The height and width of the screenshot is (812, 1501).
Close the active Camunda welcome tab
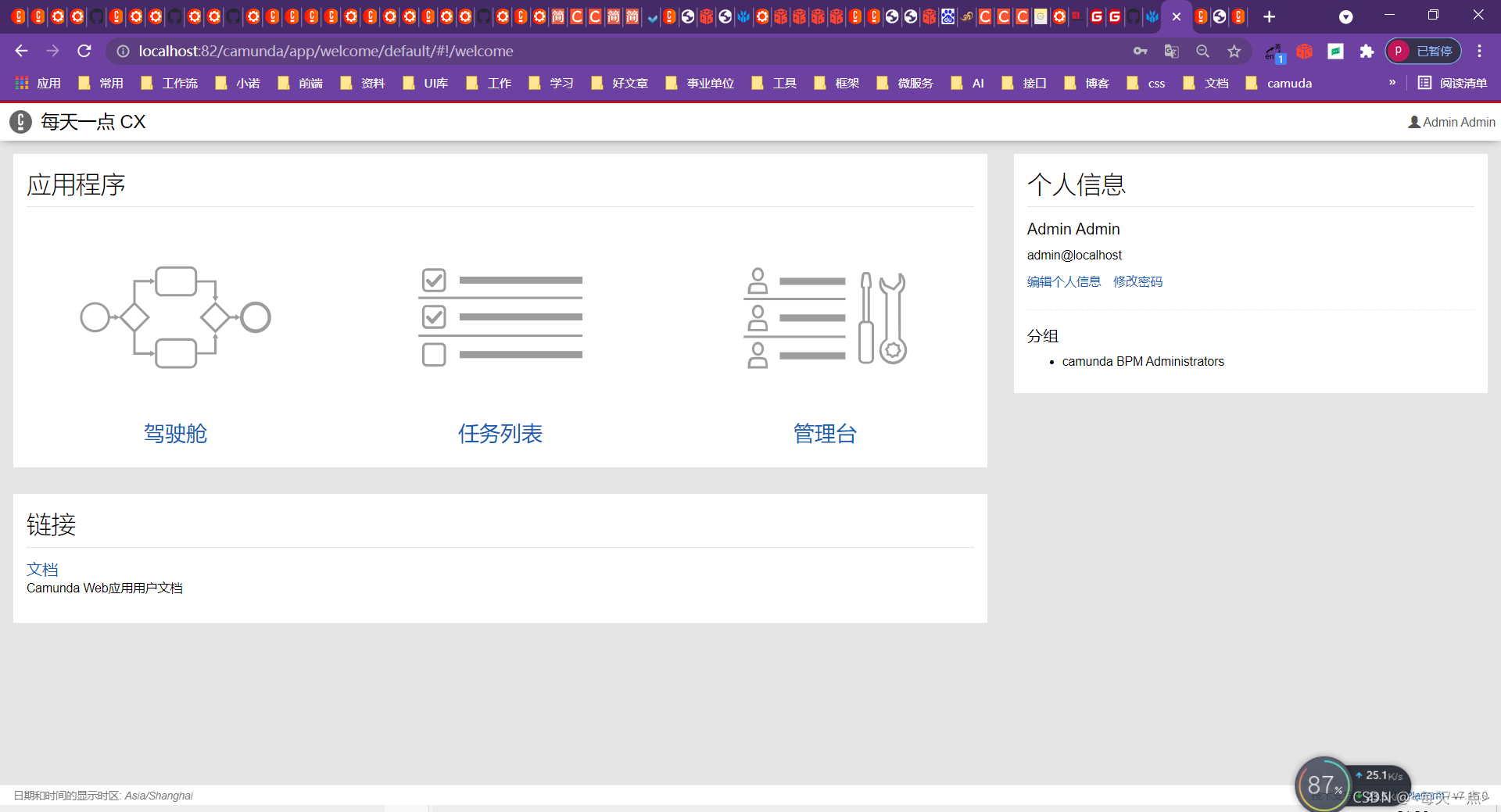point(1177,16)
